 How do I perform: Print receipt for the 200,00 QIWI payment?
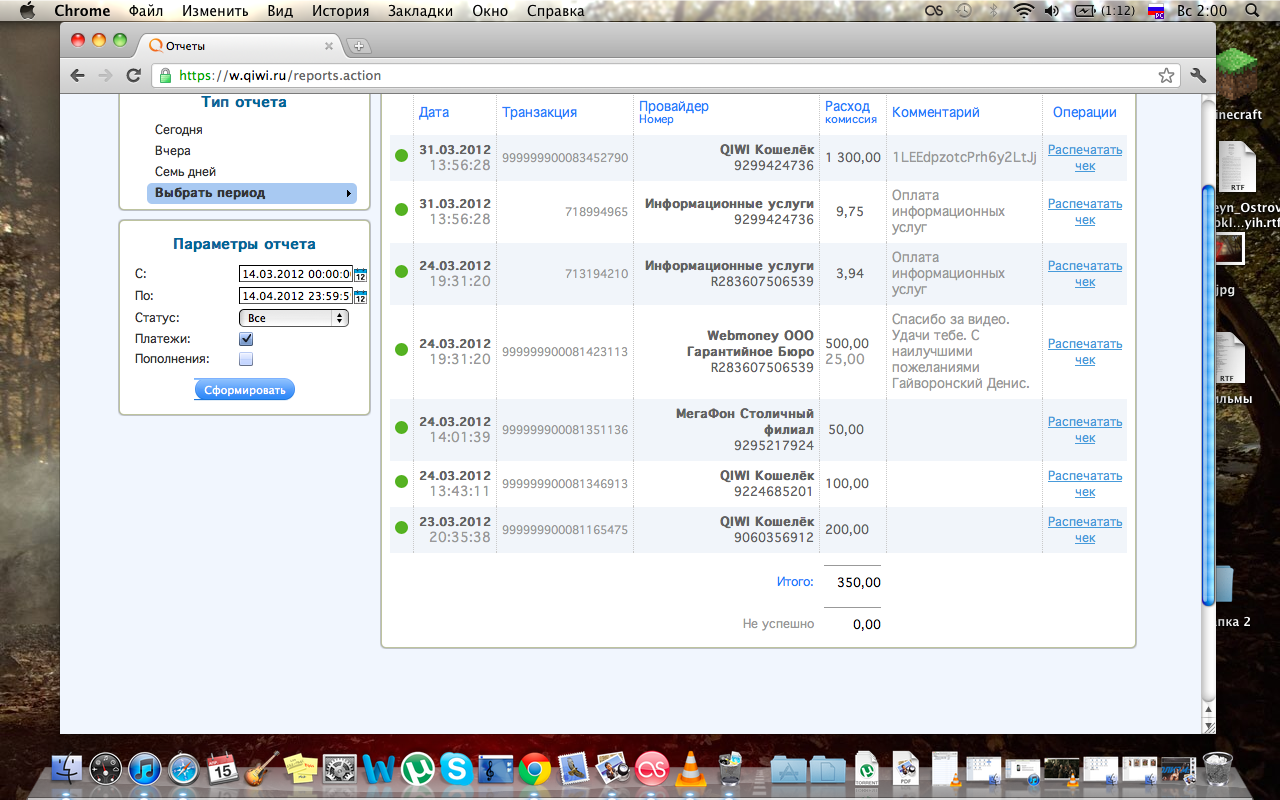[x=1085, y=530]
